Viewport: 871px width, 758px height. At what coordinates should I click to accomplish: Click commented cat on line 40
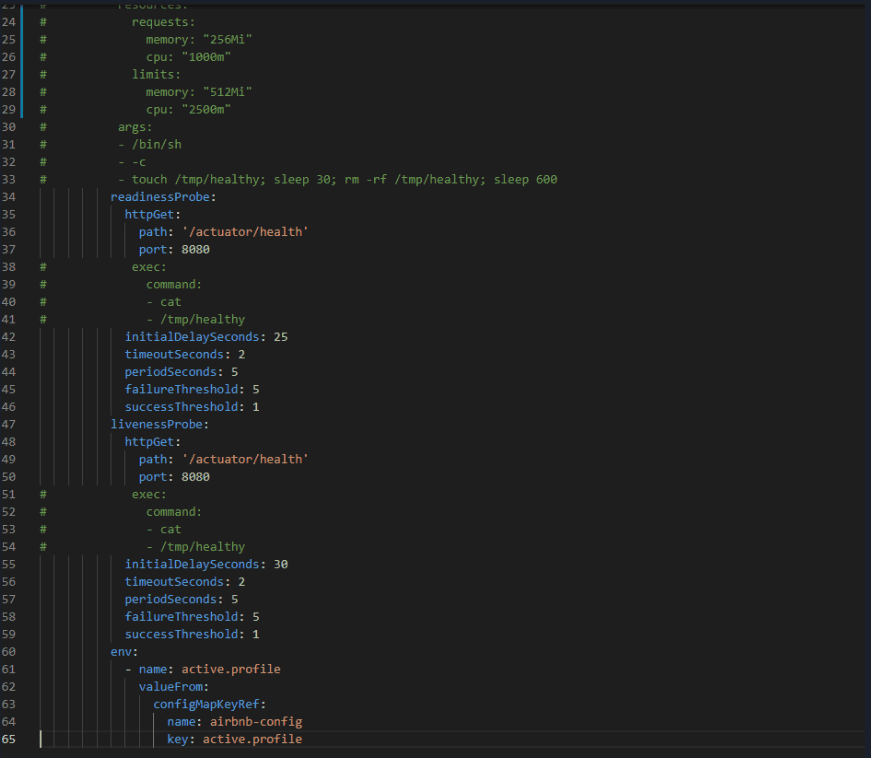point(171,302)
